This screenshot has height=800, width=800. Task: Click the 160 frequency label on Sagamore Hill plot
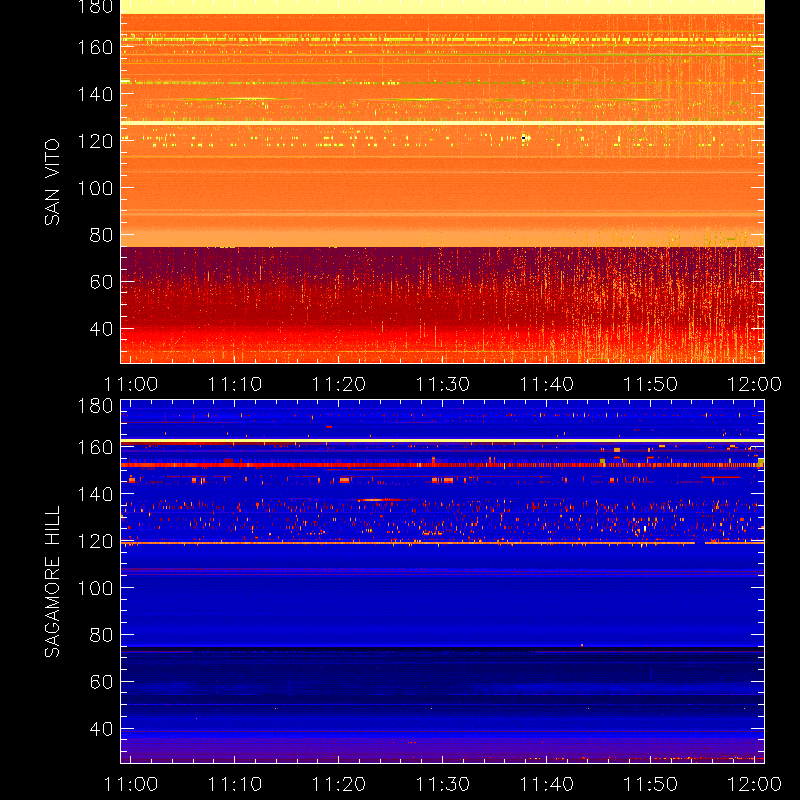(95, 447)
